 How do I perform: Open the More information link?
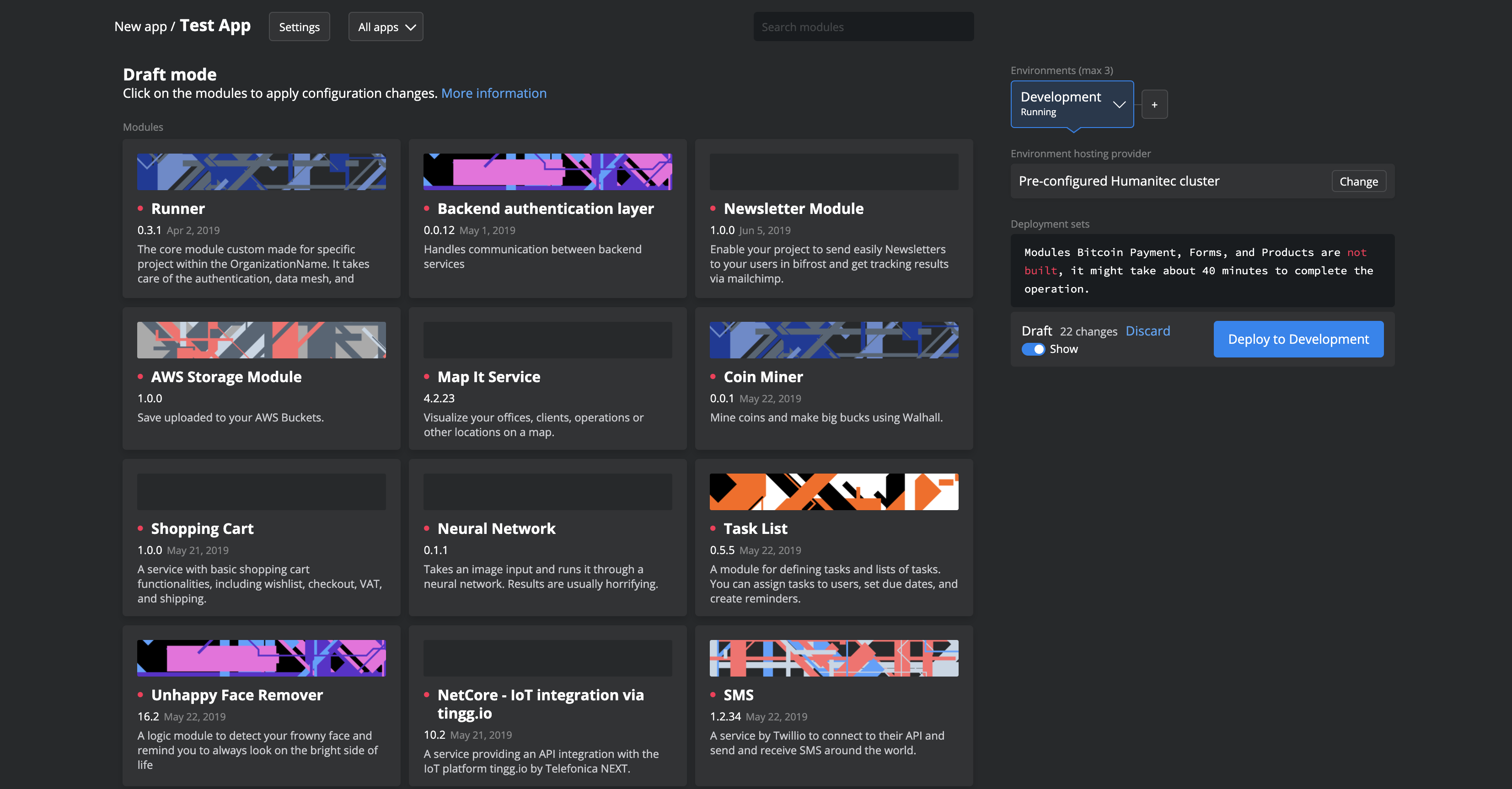click(493, 93)
